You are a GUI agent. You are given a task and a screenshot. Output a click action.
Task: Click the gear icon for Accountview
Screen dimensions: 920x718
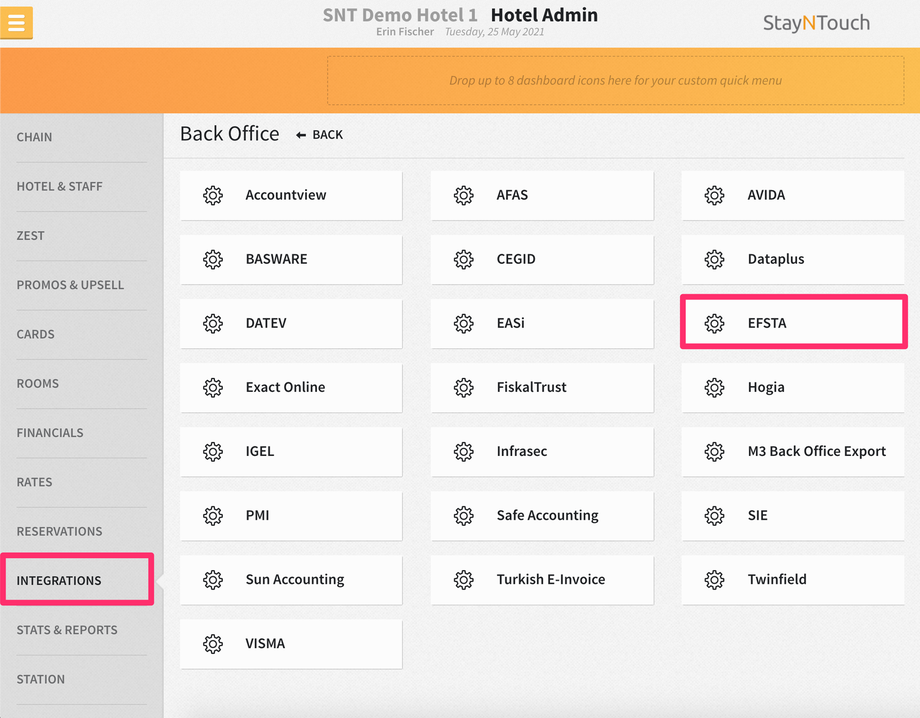click(213, 195)
